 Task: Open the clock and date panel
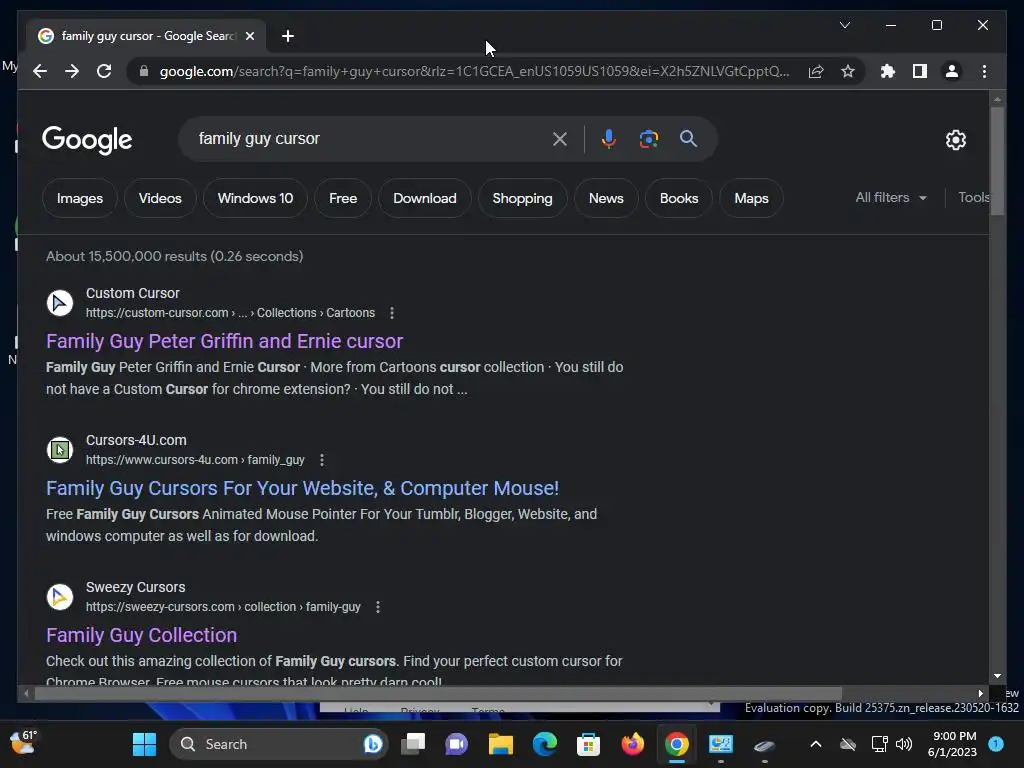click(x=953, y=744)
